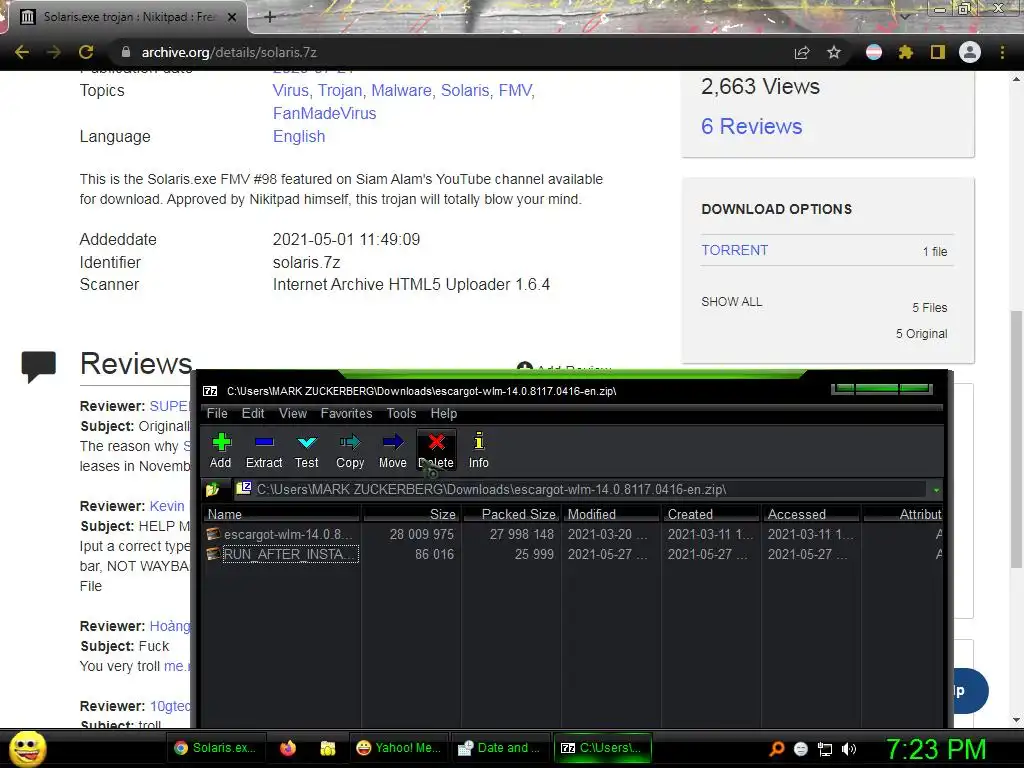The image size is (1024, 768).
Task: Select the escargot-wlm-14.0.8... file row
Action: coord(573,534)
